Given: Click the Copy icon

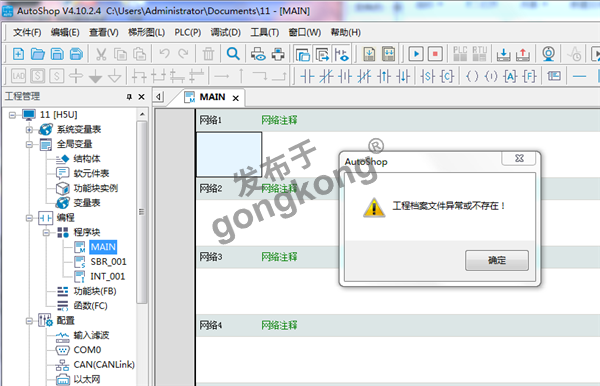Looking at the screenshot, I should 120,54.
